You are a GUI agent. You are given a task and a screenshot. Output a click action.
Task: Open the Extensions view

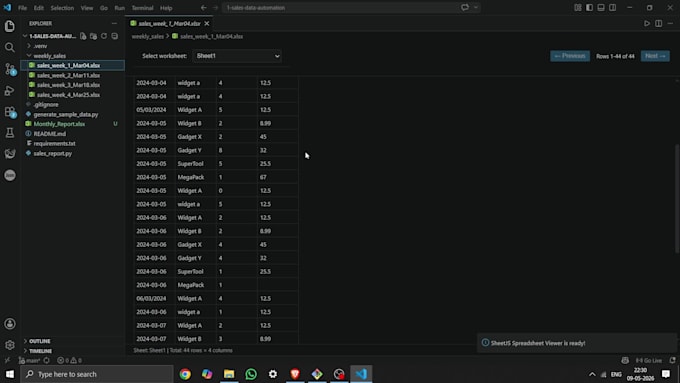[x=10, y=112]
